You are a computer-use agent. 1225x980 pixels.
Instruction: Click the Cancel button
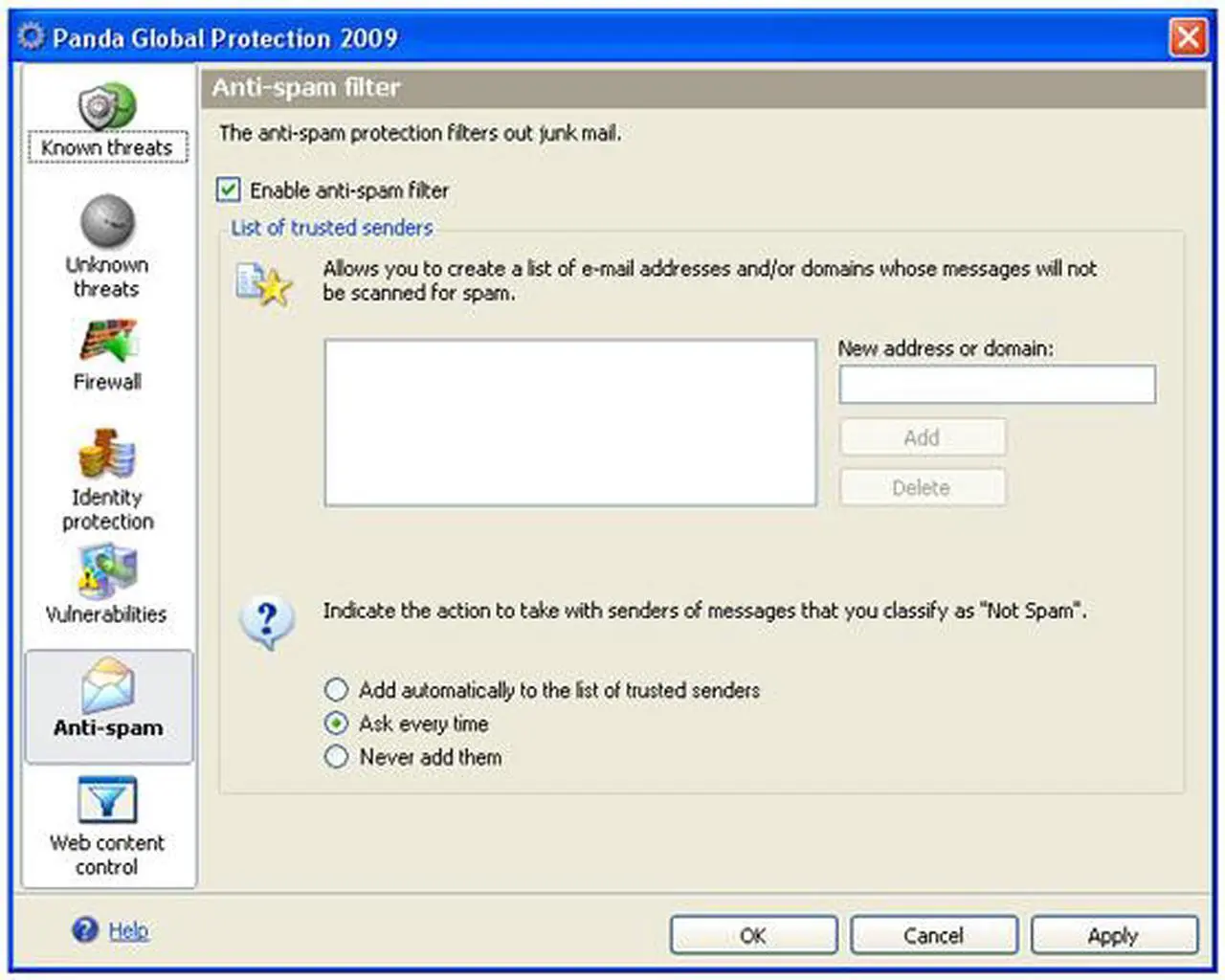click(933, 935)
